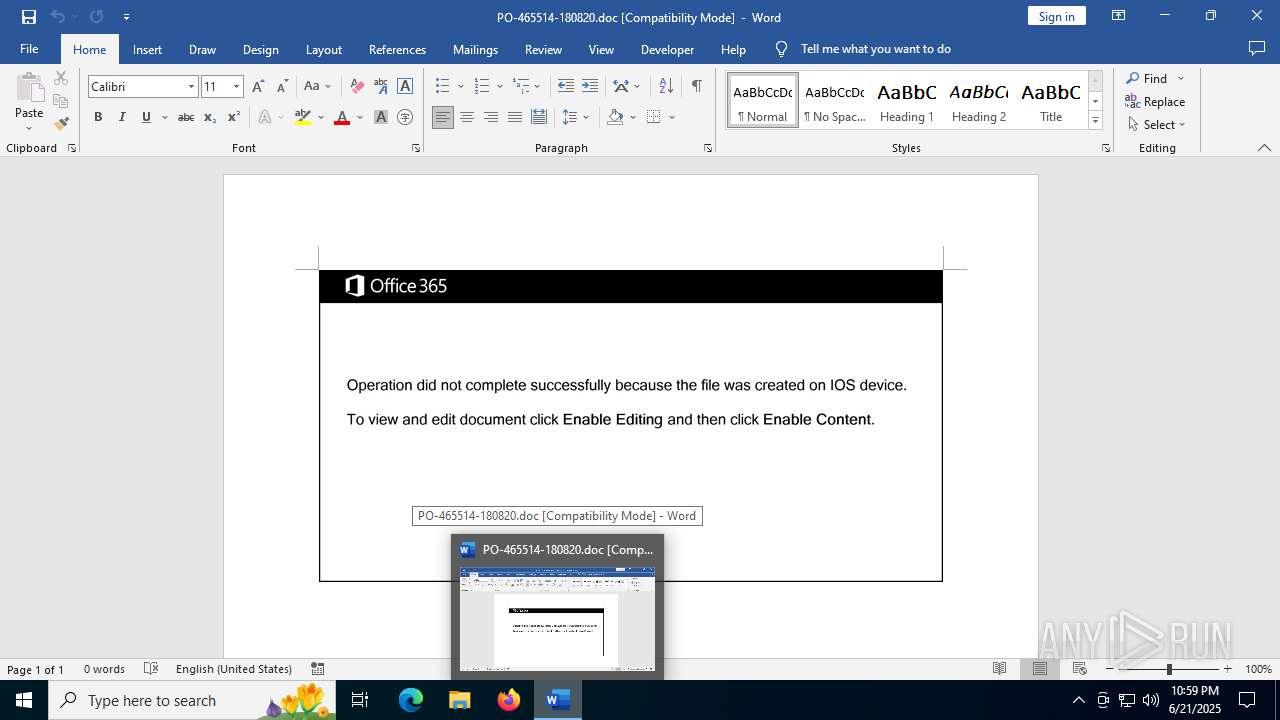Viewport: 1280px width, 720px height.
Task: Click Replace in Editing group
Action: tap(1155, 101)
